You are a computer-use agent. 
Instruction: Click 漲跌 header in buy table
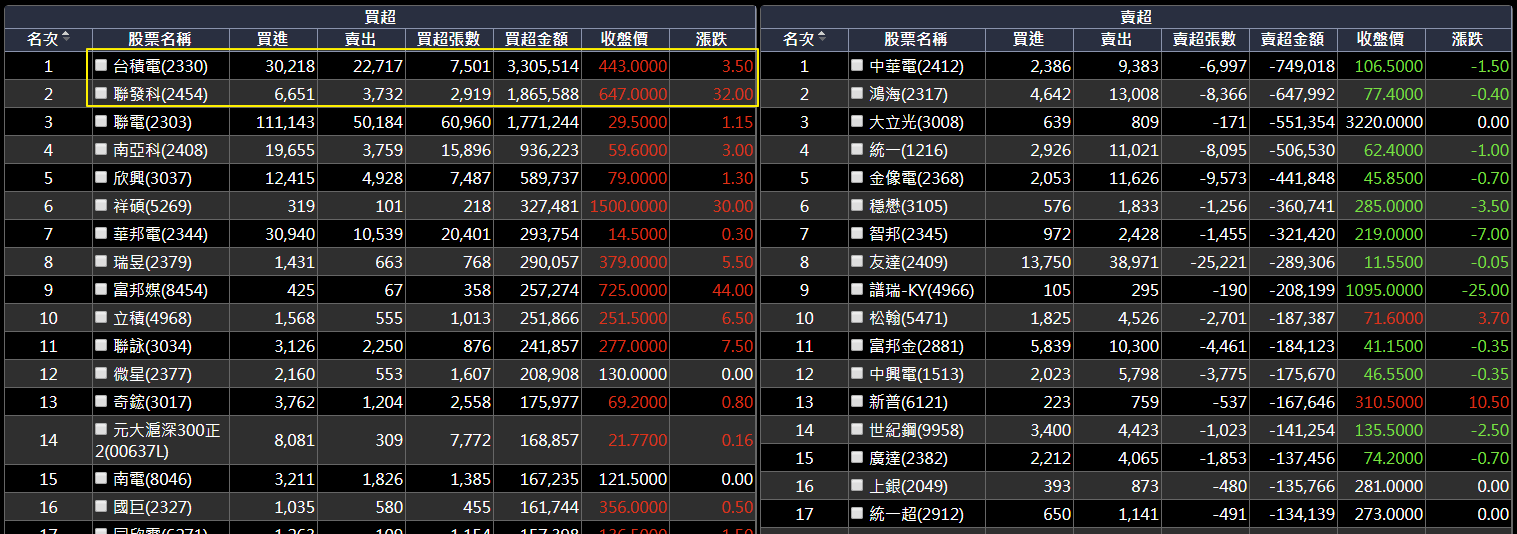pyautogui.click(x=712, y=39)
